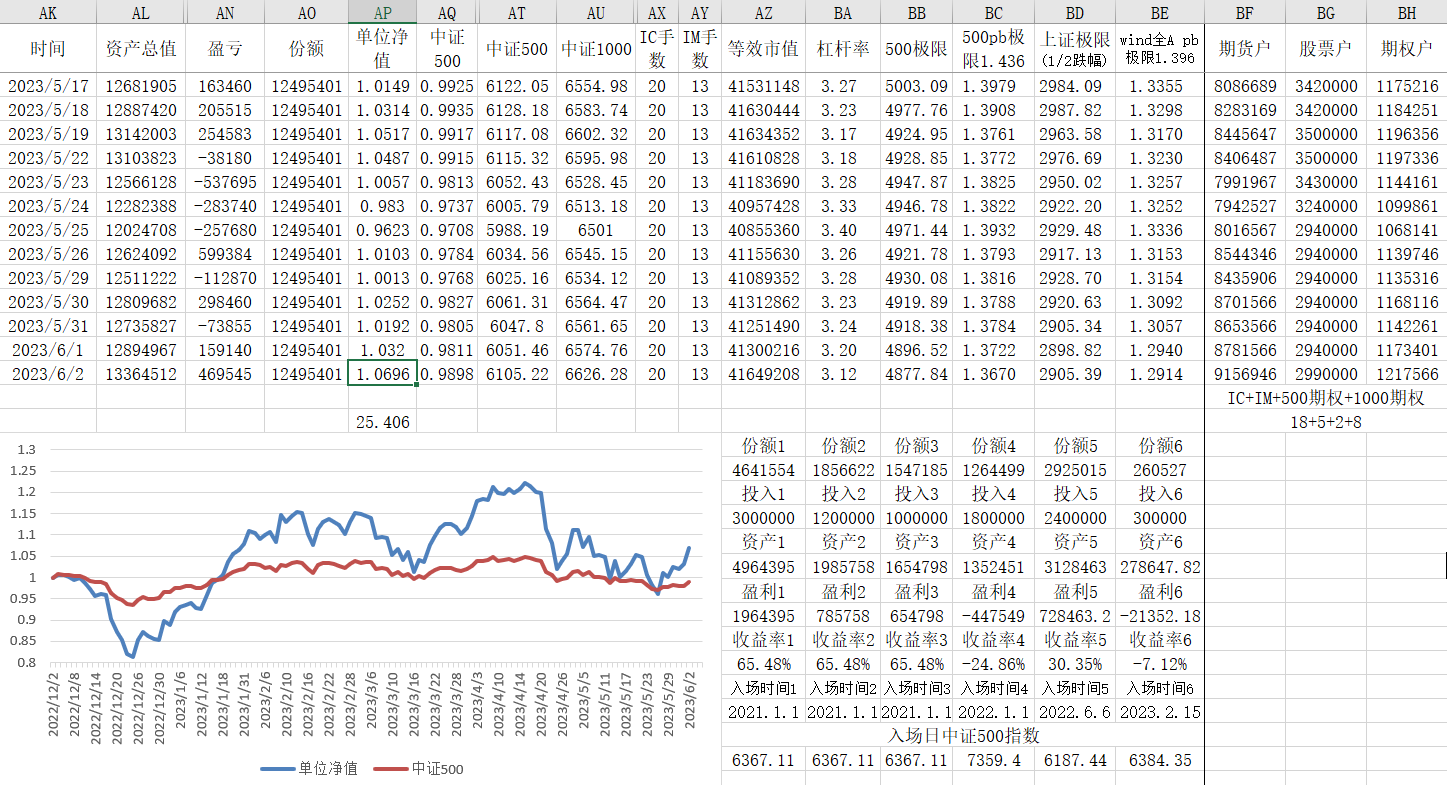This screenshot has height=785, width=1447.
Task: Select the 上证极限 header cell
Action: click(x=1076, y=49)
